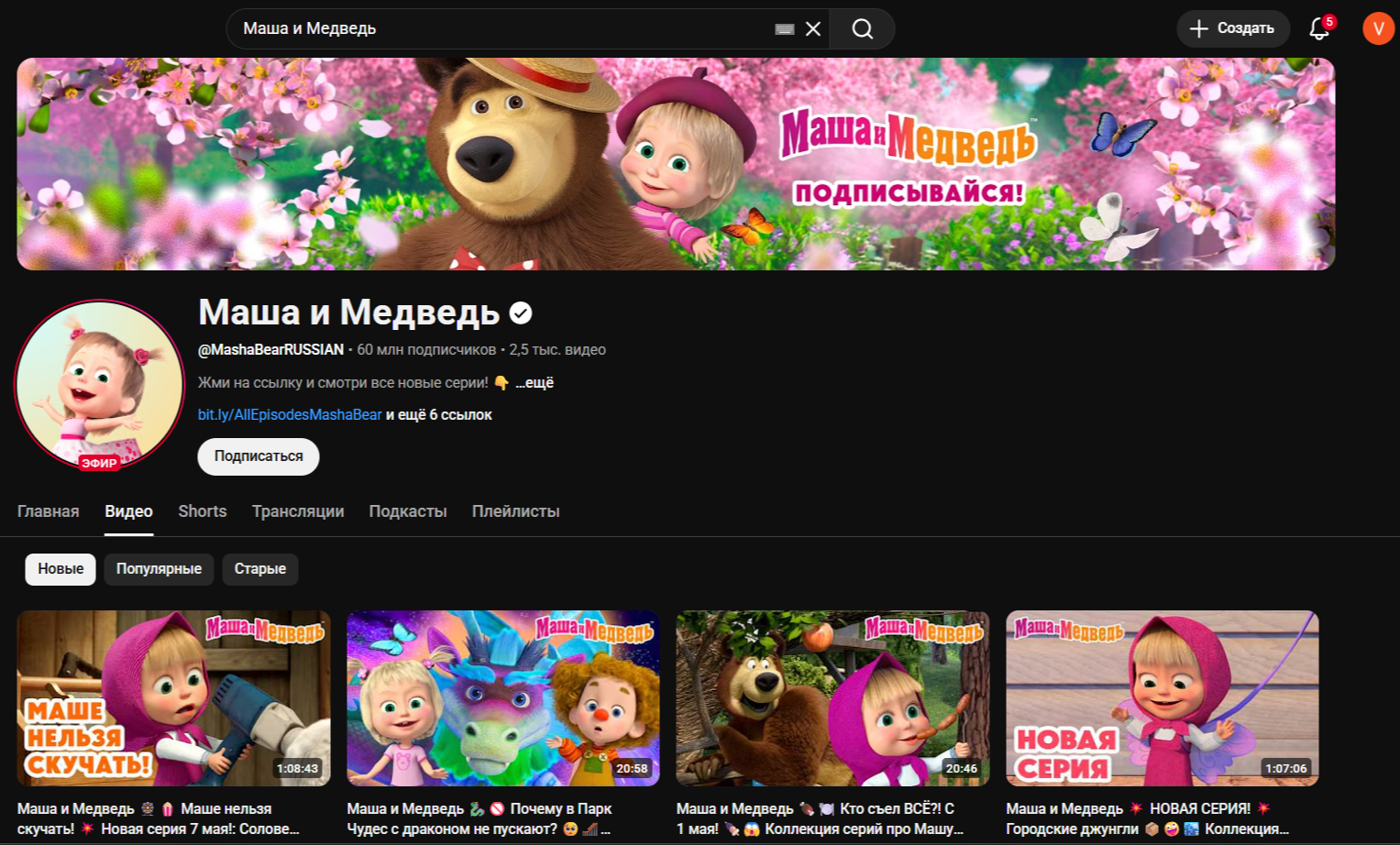The image size is (1400, 845).
Task: Click the search magnifier button
Action: (862, 28)
